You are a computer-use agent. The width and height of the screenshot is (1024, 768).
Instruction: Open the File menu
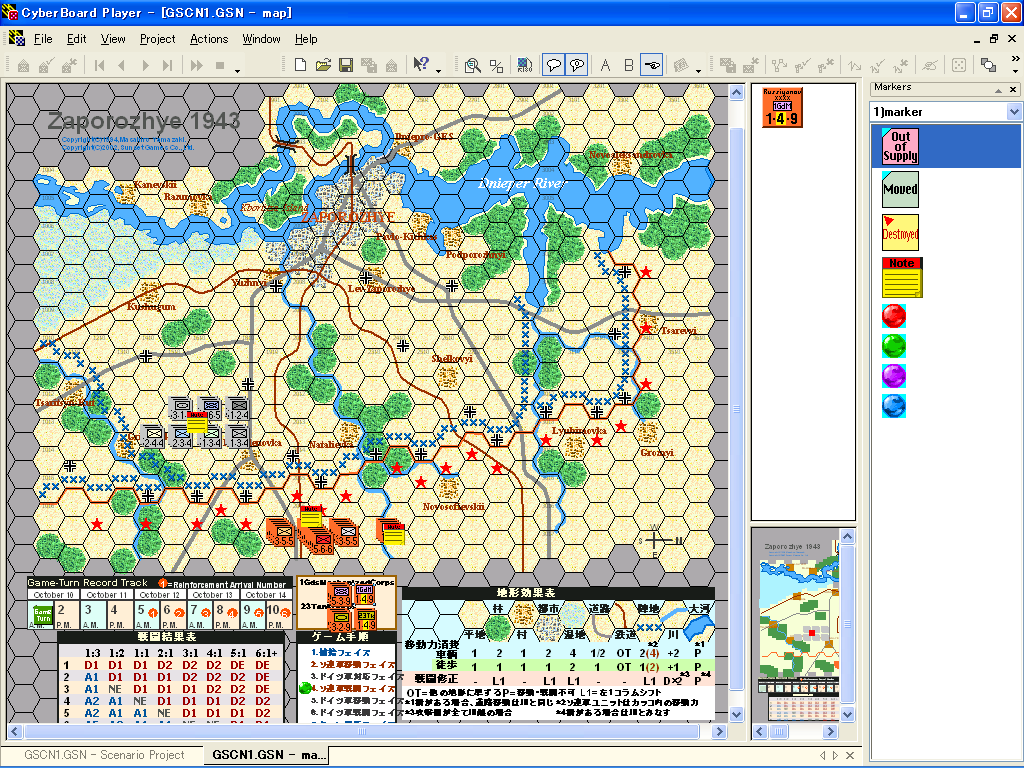coord(43,39)
